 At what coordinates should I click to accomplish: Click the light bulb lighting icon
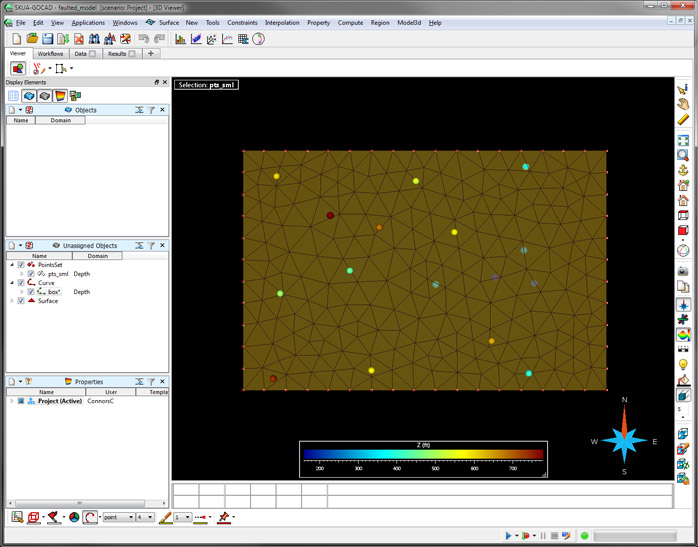tap(683, 365)
